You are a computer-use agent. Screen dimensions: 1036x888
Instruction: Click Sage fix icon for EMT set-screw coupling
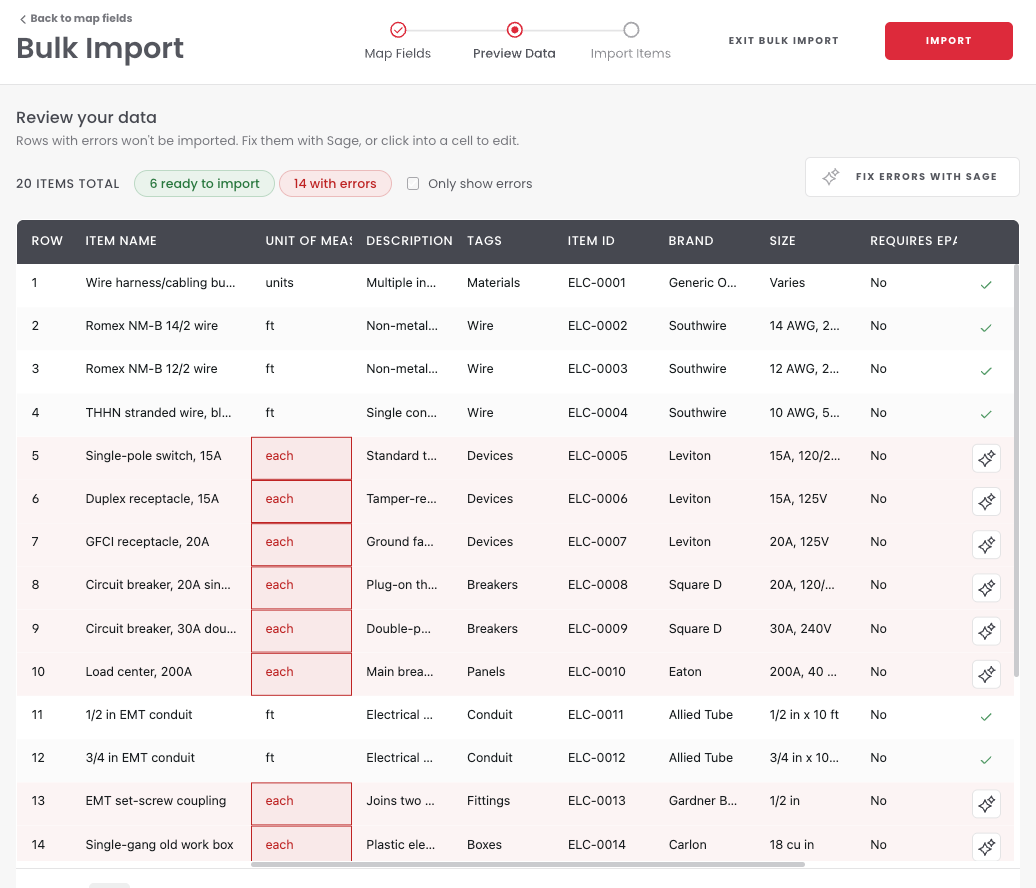(x=986, y=803)
